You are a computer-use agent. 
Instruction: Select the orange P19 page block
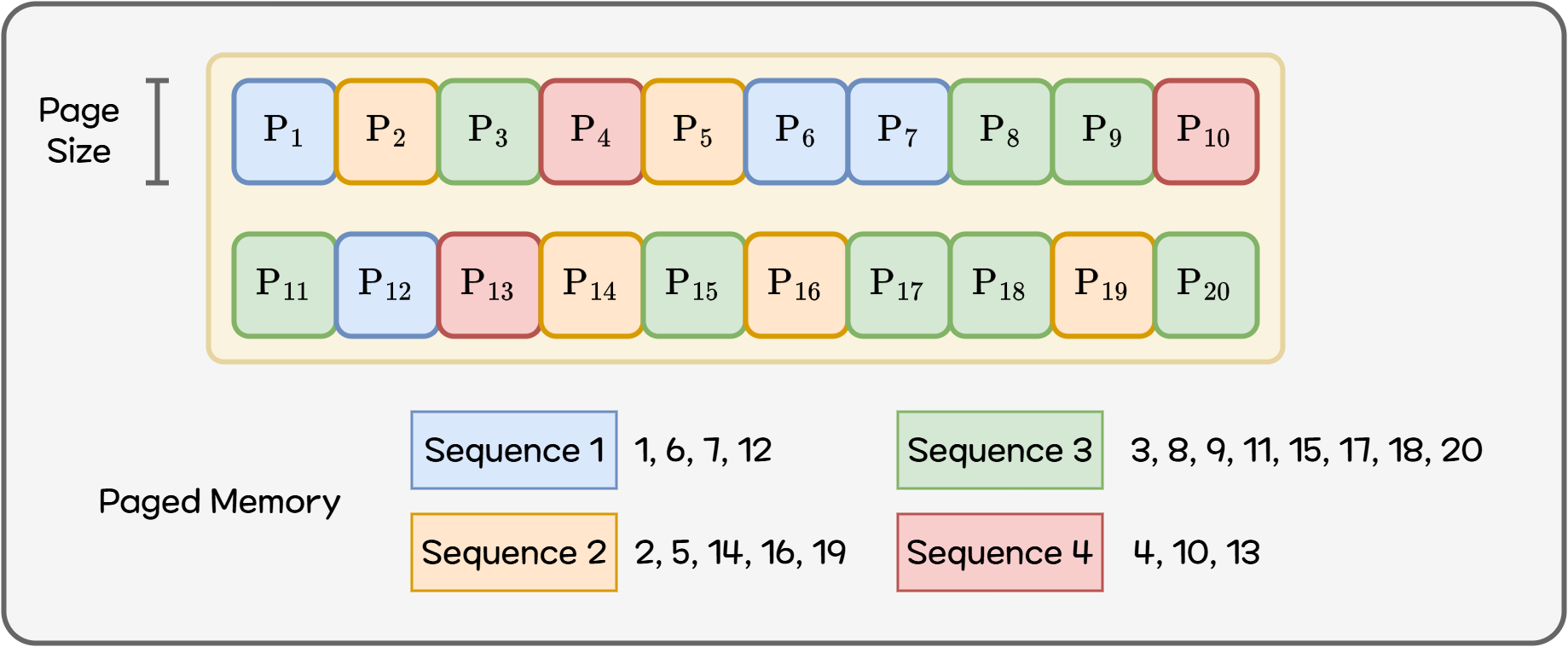(1102, 285)
